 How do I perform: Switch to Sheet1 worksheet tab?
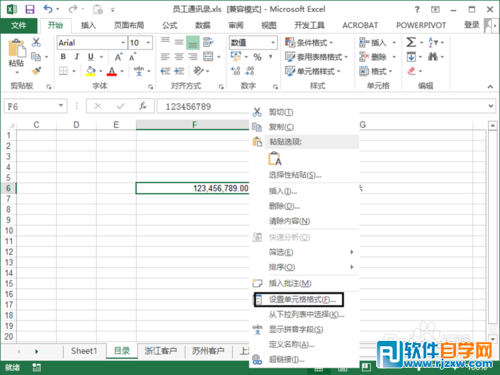pyautogui.click(x=84, y=351)
